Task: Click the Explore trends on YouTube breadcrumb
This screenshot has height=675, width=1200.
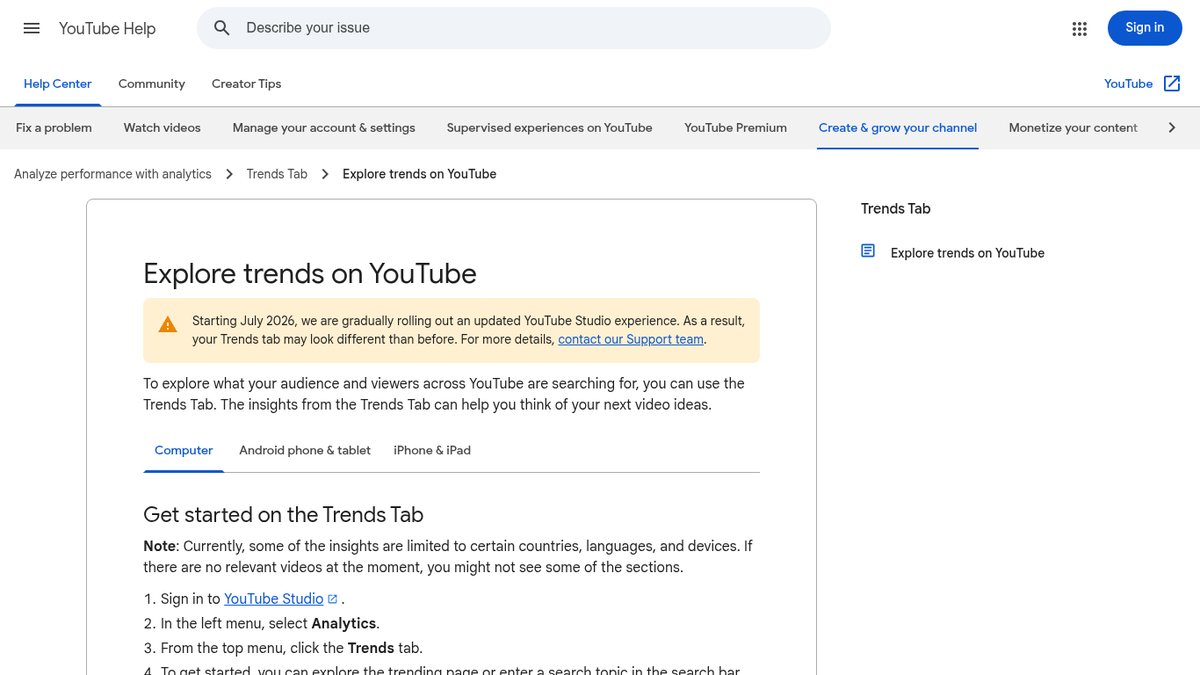Action: pos(419,174)
